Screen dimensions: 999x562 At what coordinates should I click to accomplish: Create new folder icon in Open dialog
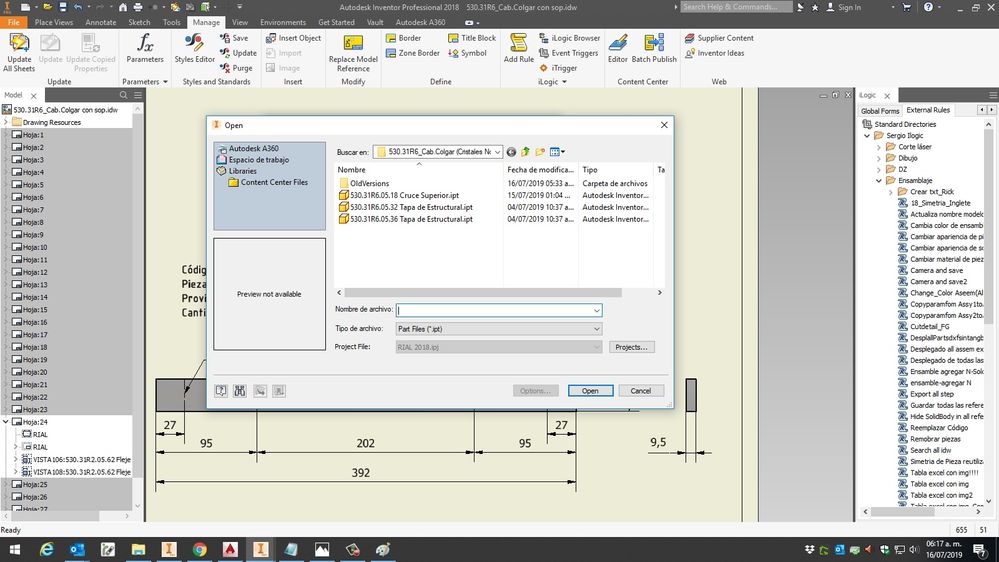click(540, 152)
